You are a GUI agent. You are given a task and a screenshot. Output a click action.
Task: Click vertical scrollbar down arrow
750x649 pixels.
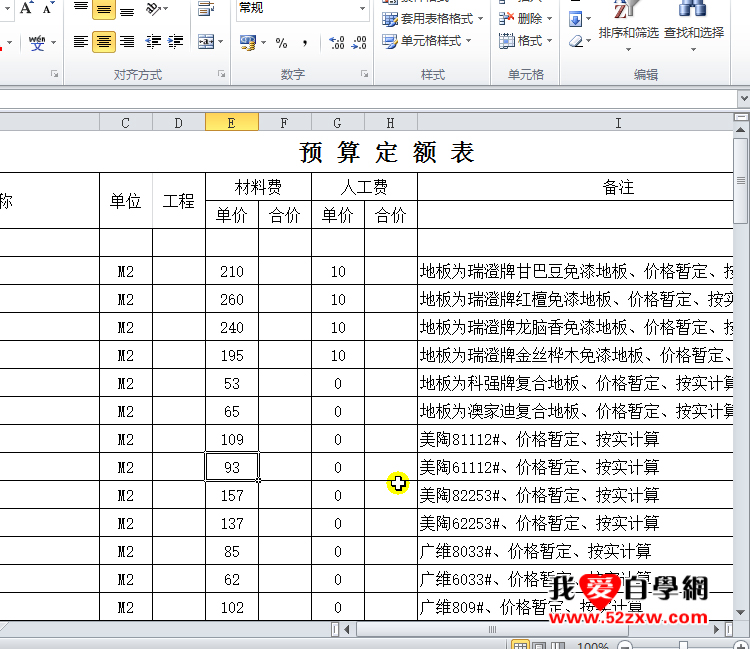tap(740, 613)
